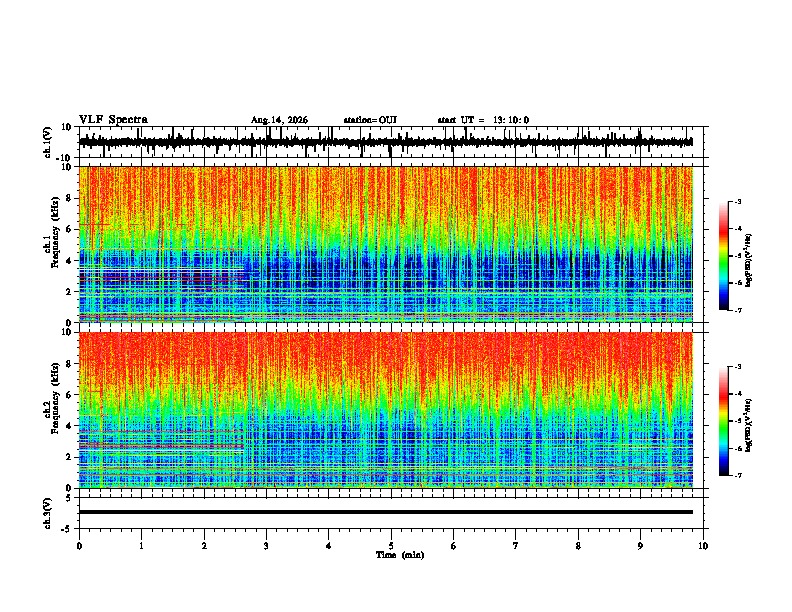Select the 'Time (min)' x-axis label
This screenshot has width=792, height=612.
tap(400, 555)
